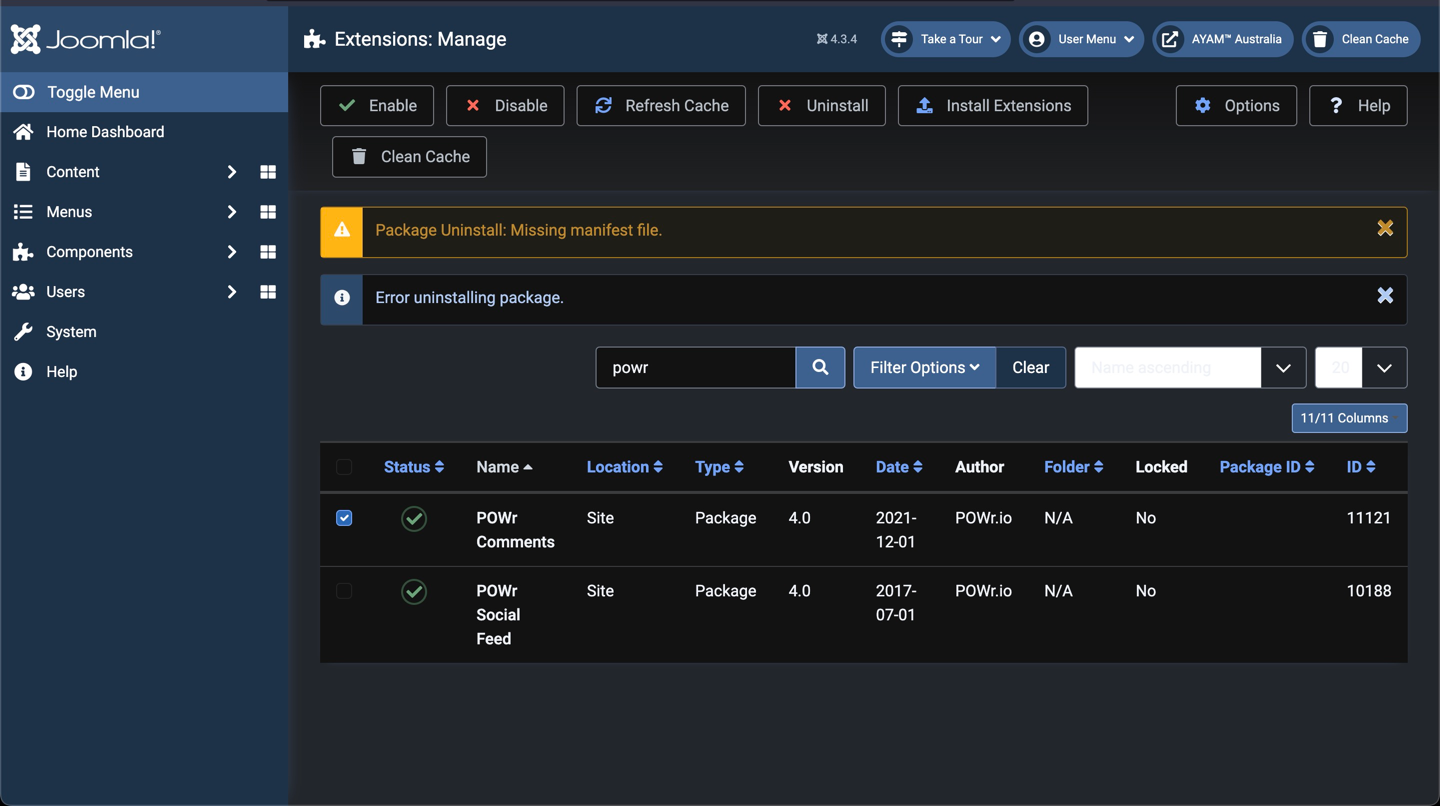Click POWr Social Feed status check icon
The height and width of the screenshot is (806, 1440).
pyautogui.click(x=414, y=591)
